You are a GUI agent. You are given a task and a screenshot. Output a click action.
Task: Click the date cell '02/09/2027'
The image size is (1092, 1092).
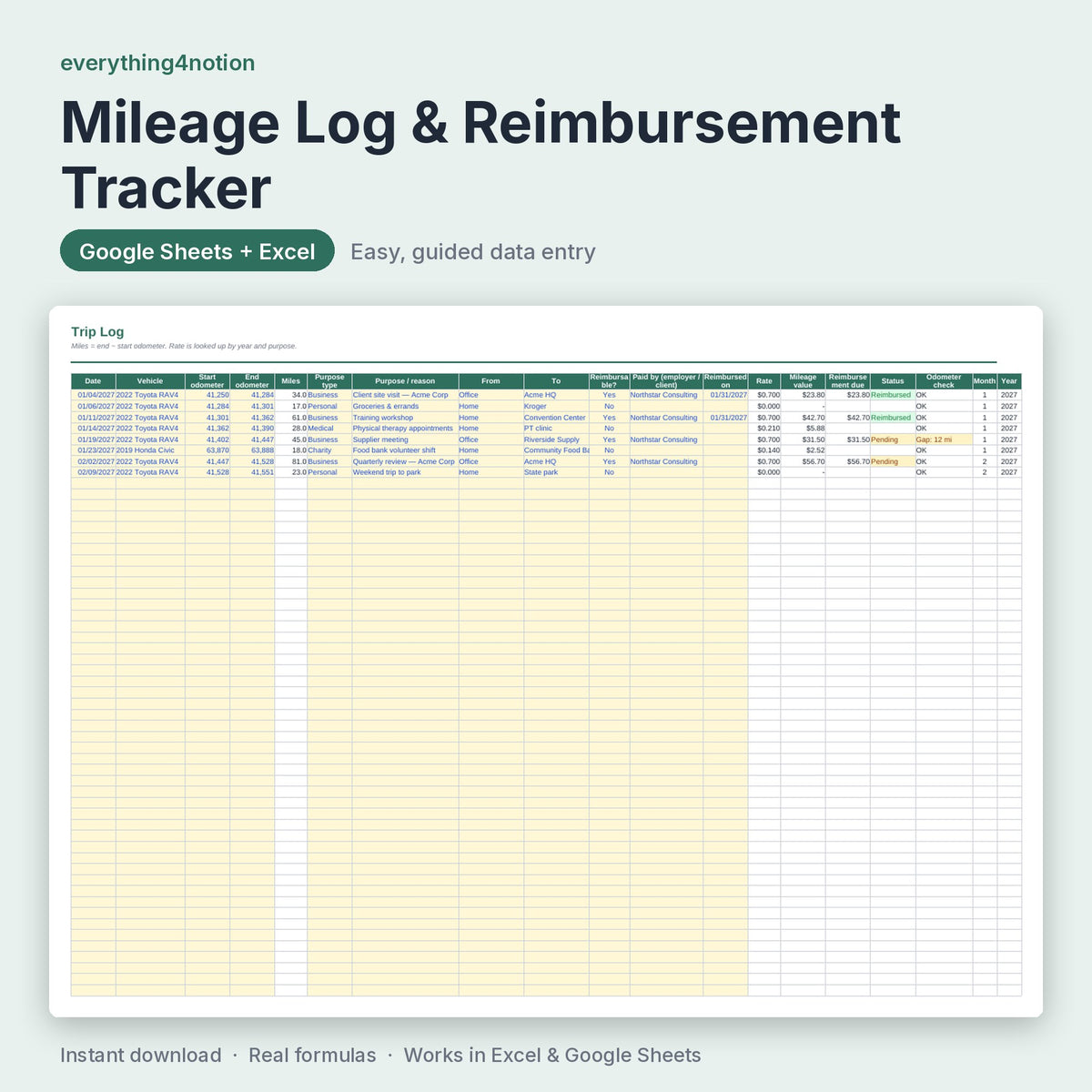point(93,472)
